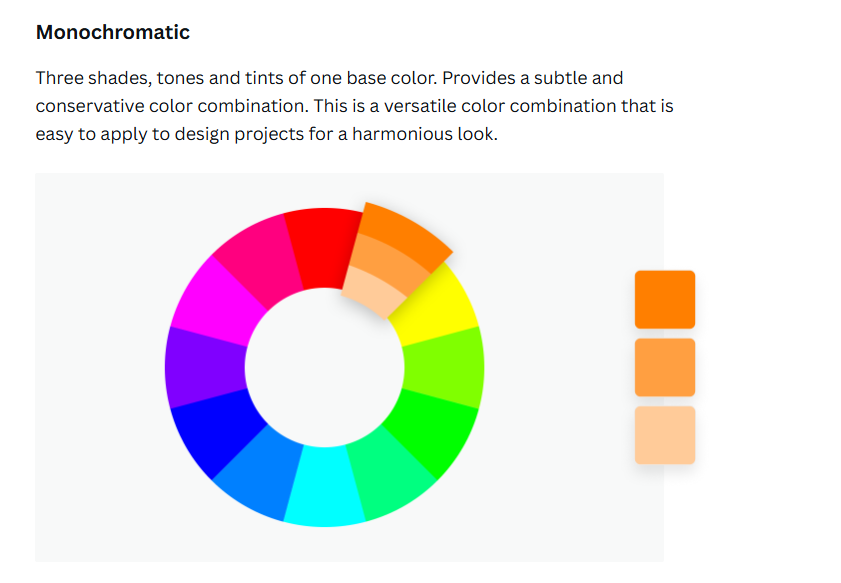Select the yellow wheel segment
The image size is (841, 583).
point(436,304)
